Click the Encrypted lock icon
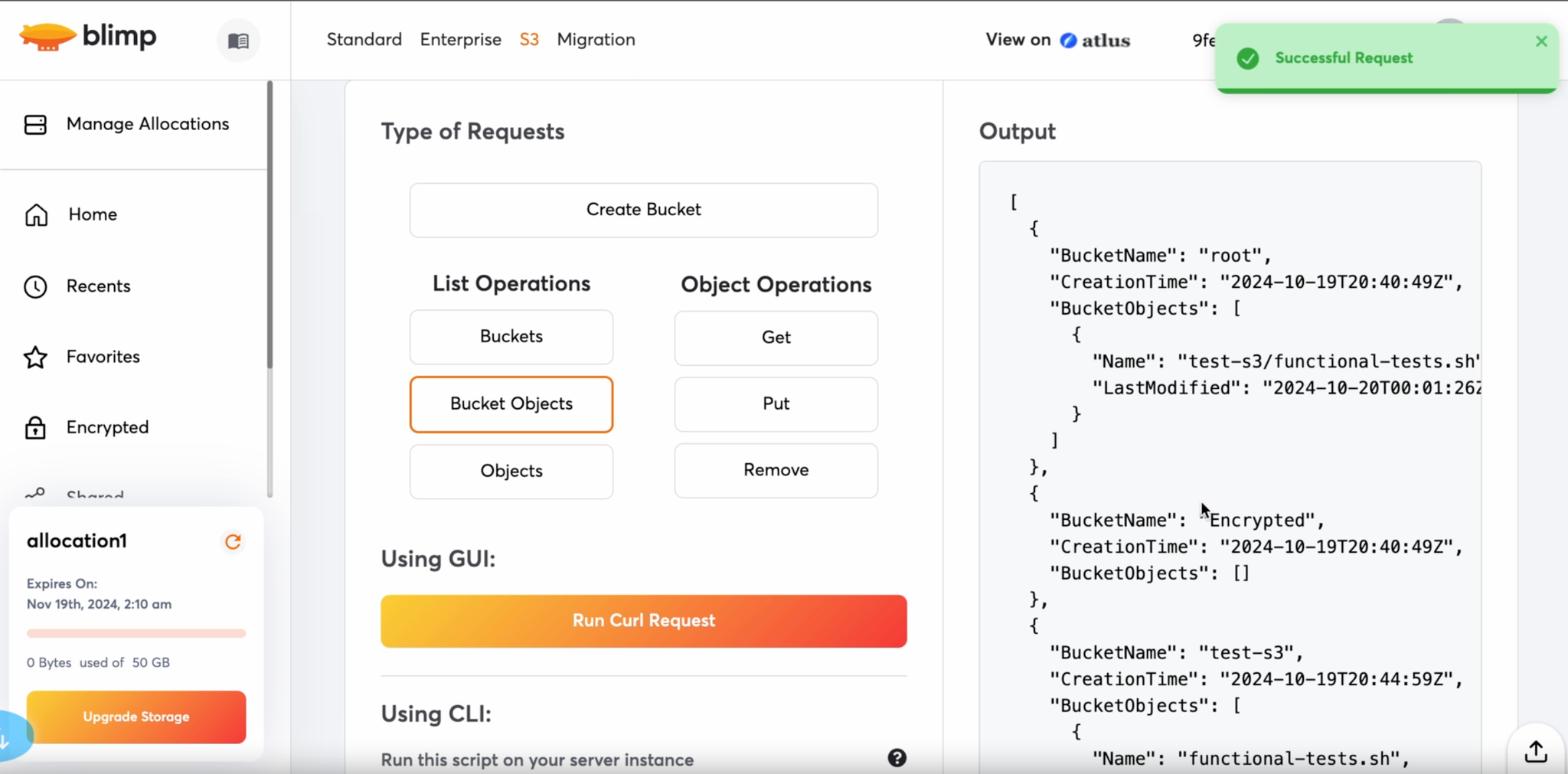Viewport: 1568px width, 774px height. pyautogui.click(x=35, y=428)
